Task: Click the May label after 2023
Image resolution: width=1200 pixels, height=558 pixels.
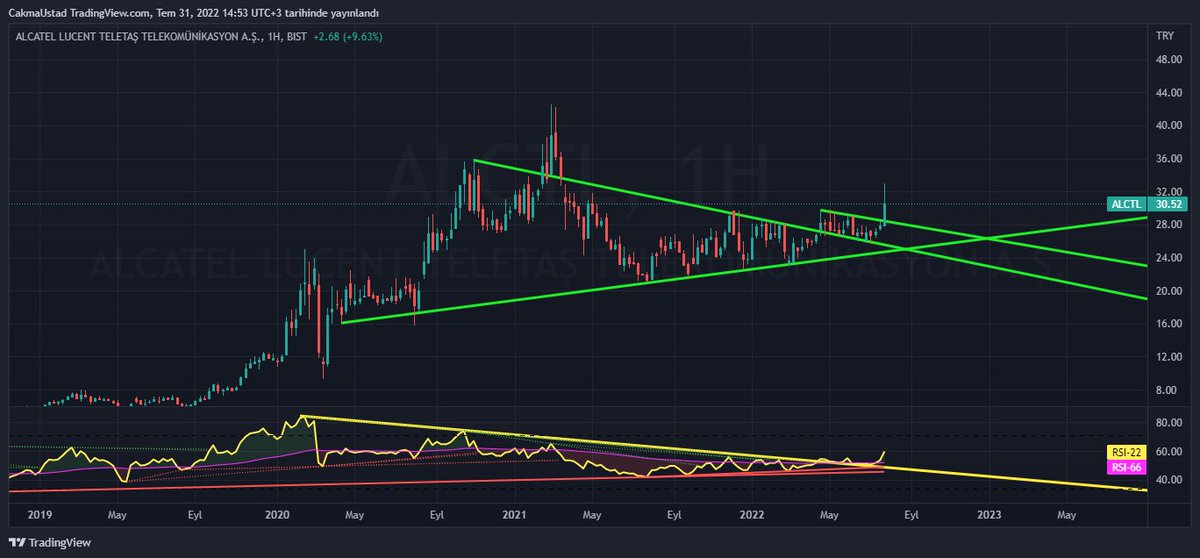Action: (1066, 516)
